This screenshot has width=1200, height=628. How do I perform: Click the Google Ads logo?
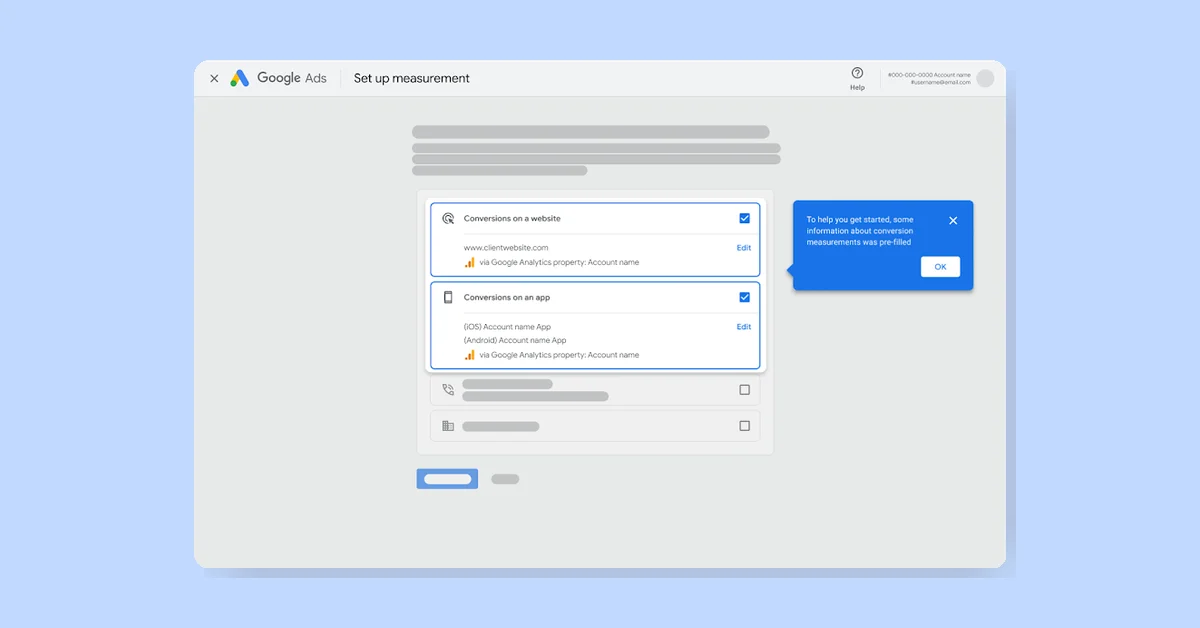(x=279, y=78)
